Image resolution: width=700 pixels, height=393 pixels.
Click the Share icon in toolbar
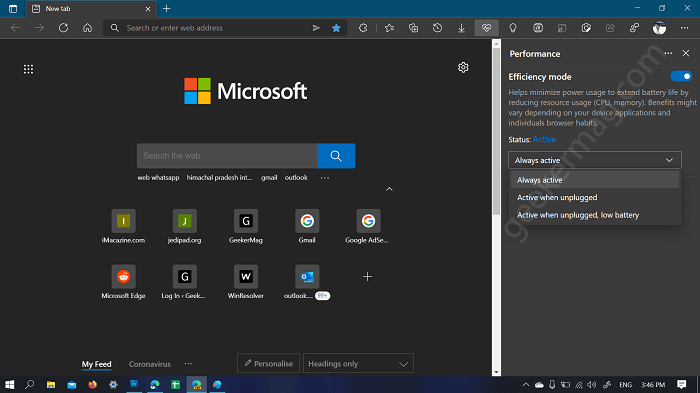(x=610, y=28)
